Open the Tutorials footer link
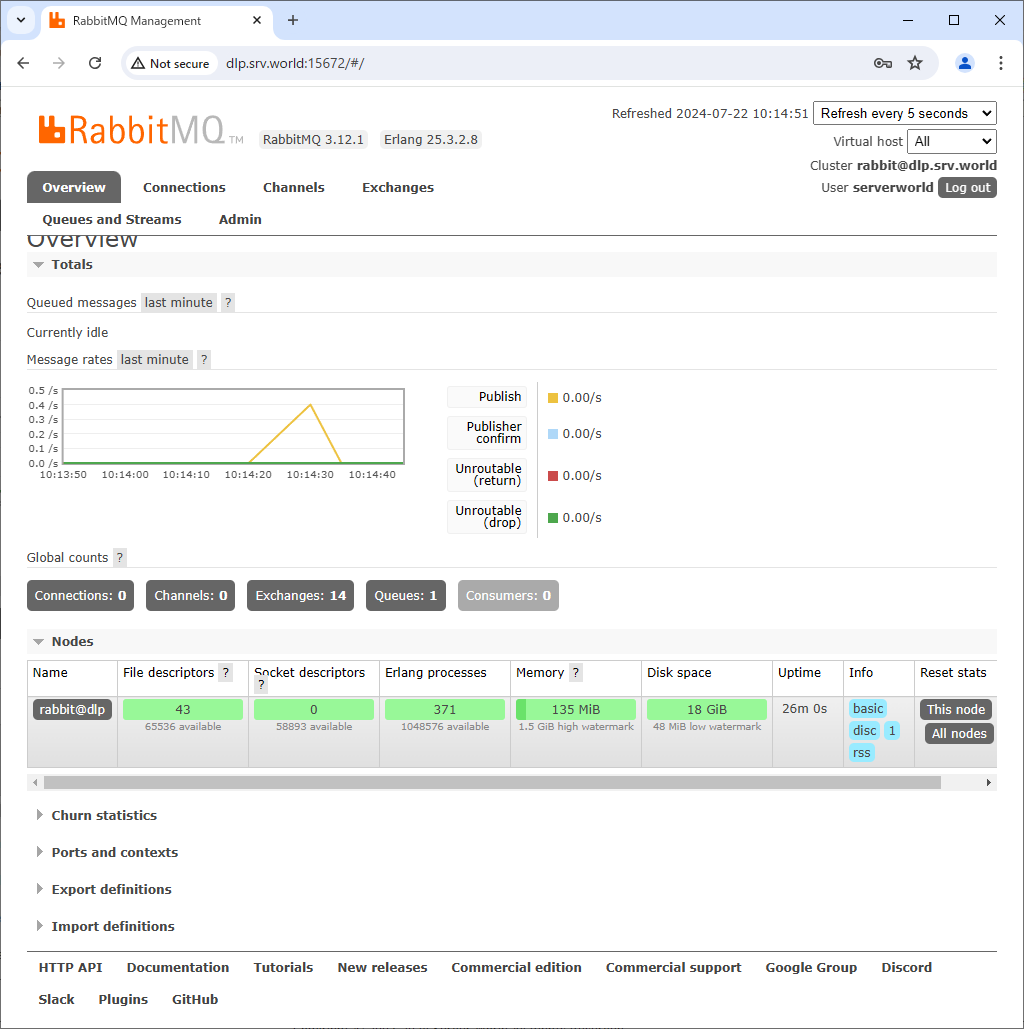 click(x=283, y=967)
